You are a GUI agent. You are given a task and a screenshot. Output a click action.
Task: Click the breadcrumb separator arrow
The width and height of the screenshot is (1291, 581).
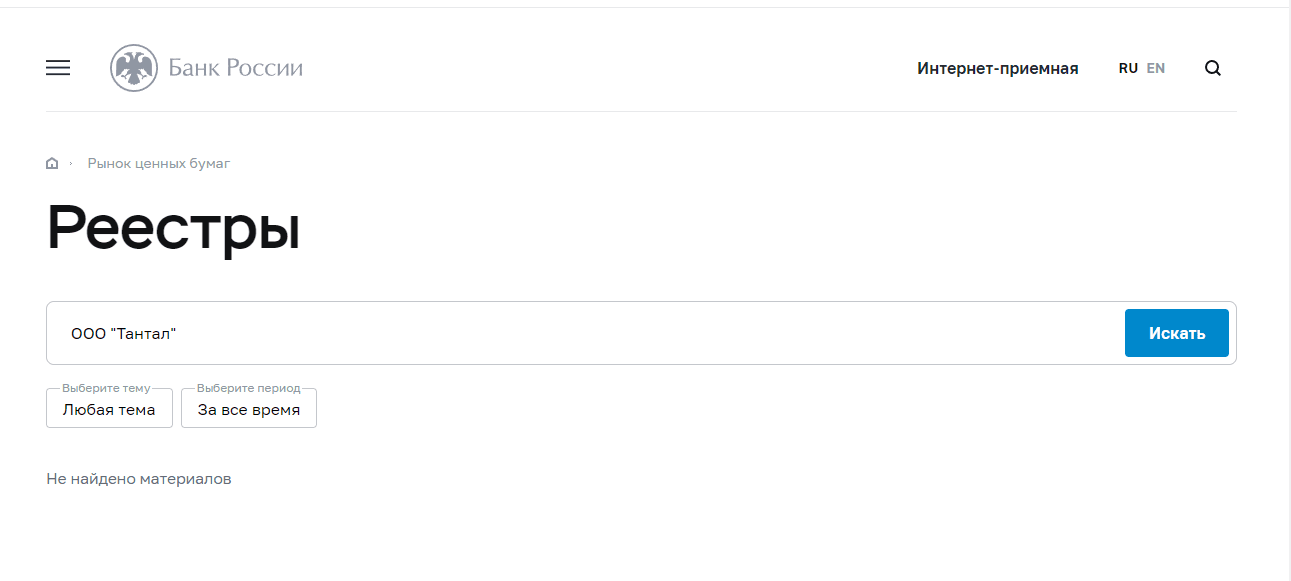coord(71,163)
